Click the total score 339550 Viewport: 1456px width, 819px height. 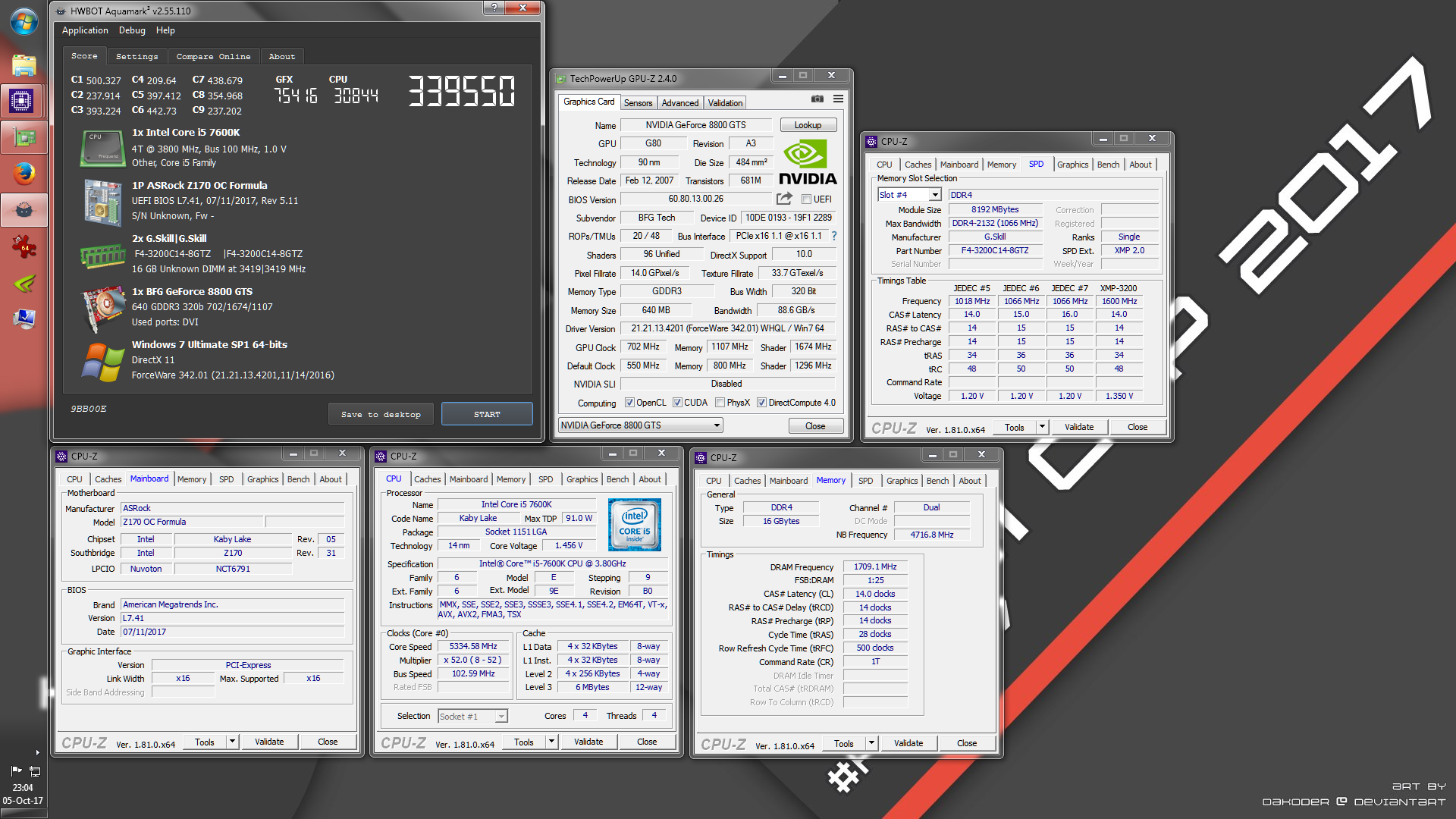(462, 91)
